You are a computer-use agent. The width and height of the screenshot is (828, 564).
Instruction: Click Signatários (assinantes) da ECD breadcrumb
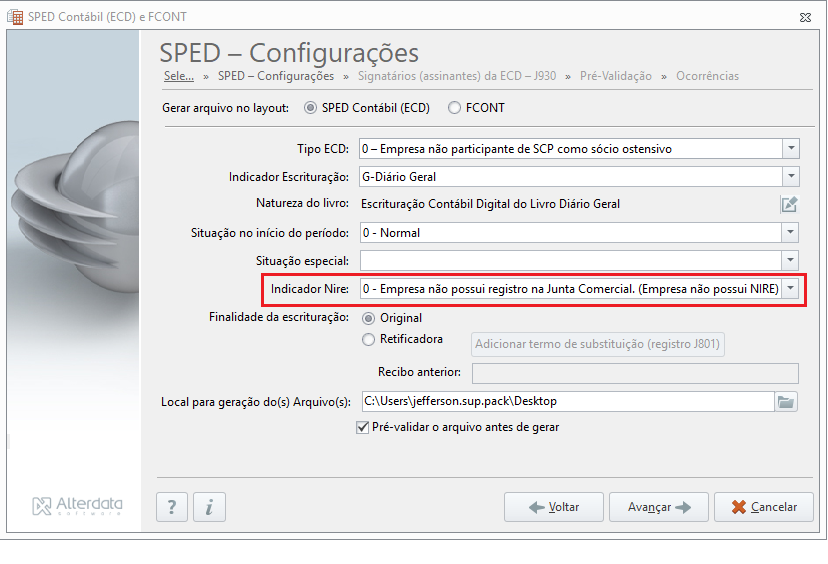[x=457, y=76]
